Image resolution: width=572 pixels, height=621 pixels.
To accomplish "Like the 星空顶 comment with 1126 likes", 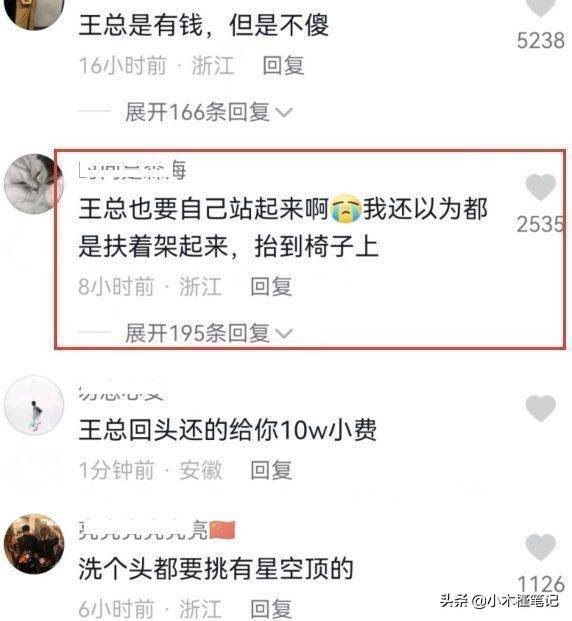I will click(x=540, y=547).
